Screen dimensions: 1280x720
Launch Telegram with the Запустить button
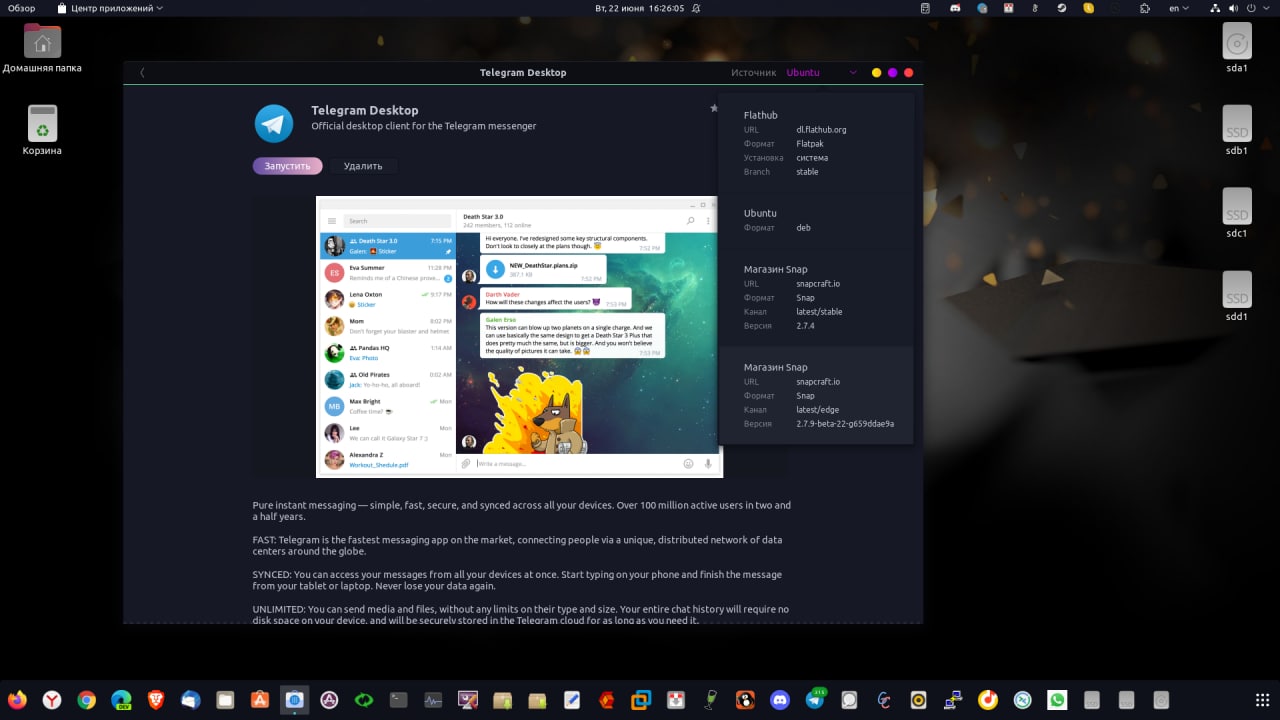tap(287, 166)
